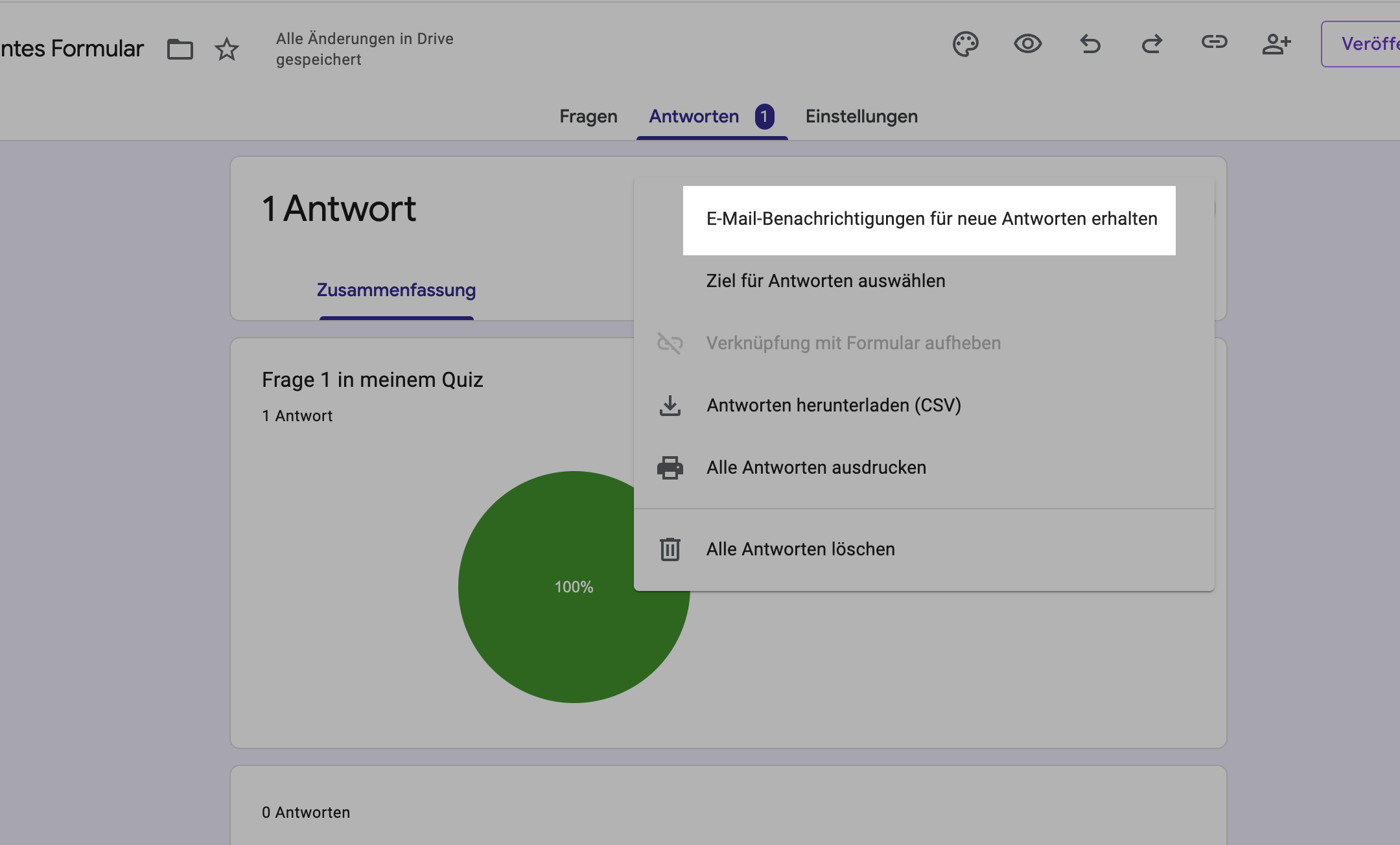Click the Veröffentlichen button

1361,44
